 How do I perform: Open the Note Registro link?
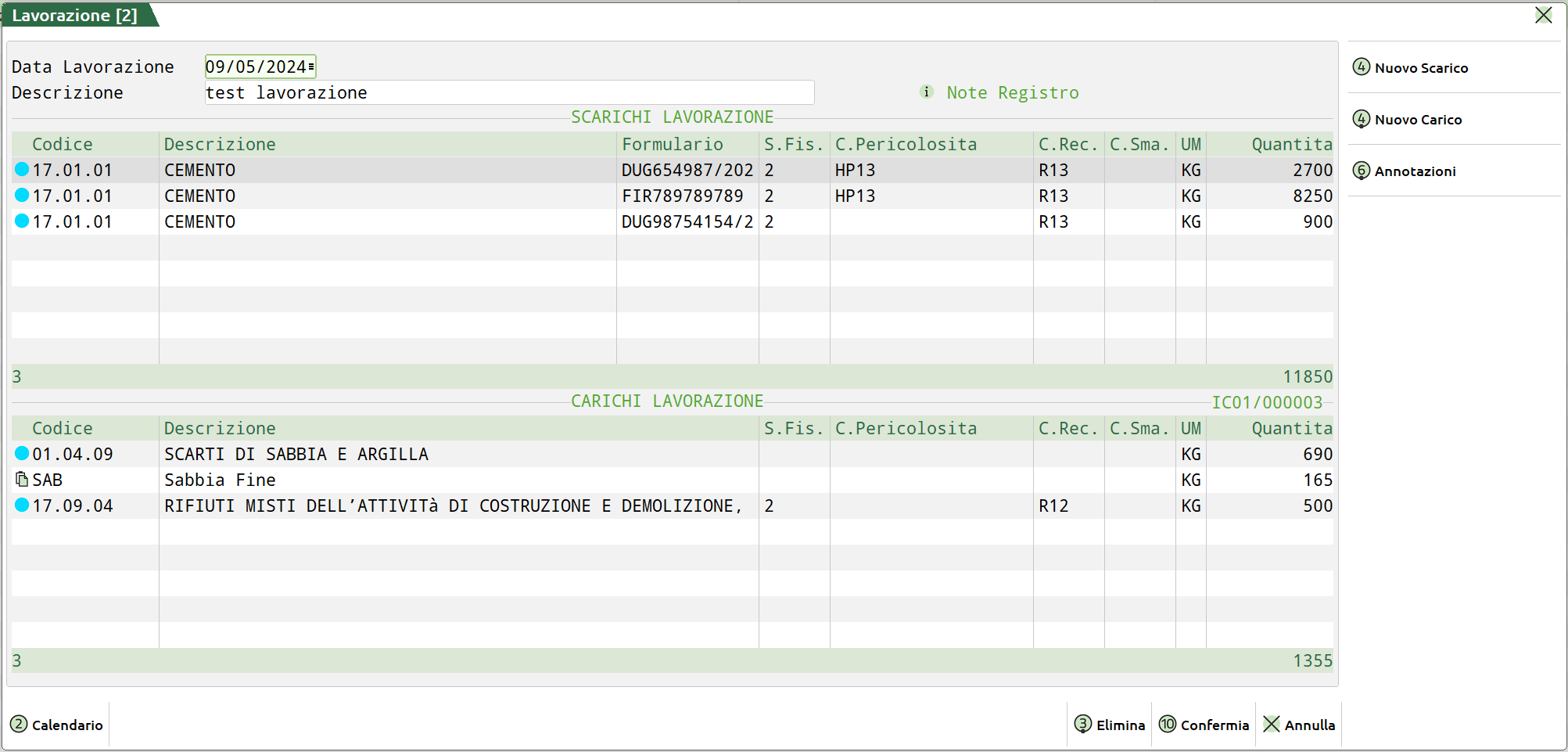[1012, 93]
